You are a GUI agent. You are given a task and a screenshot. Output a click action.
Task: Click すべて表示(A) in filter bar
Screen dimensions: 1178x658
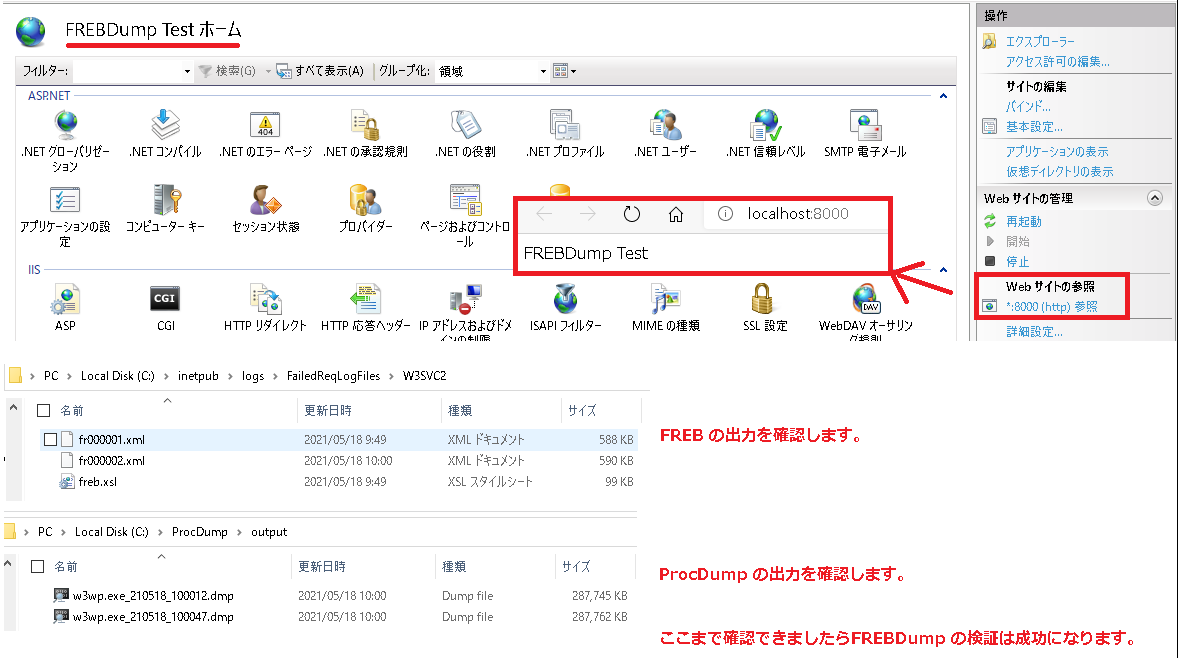(x=320, y=71)
